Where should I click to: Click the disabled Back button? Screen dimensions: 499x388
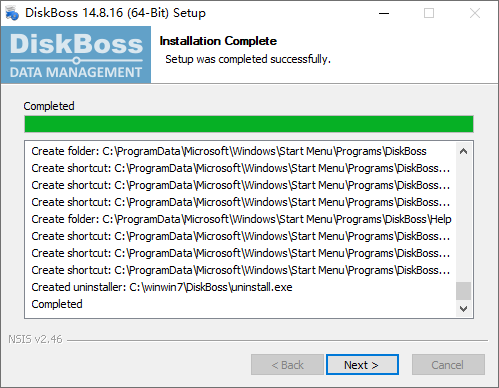[x=287, y=365]
